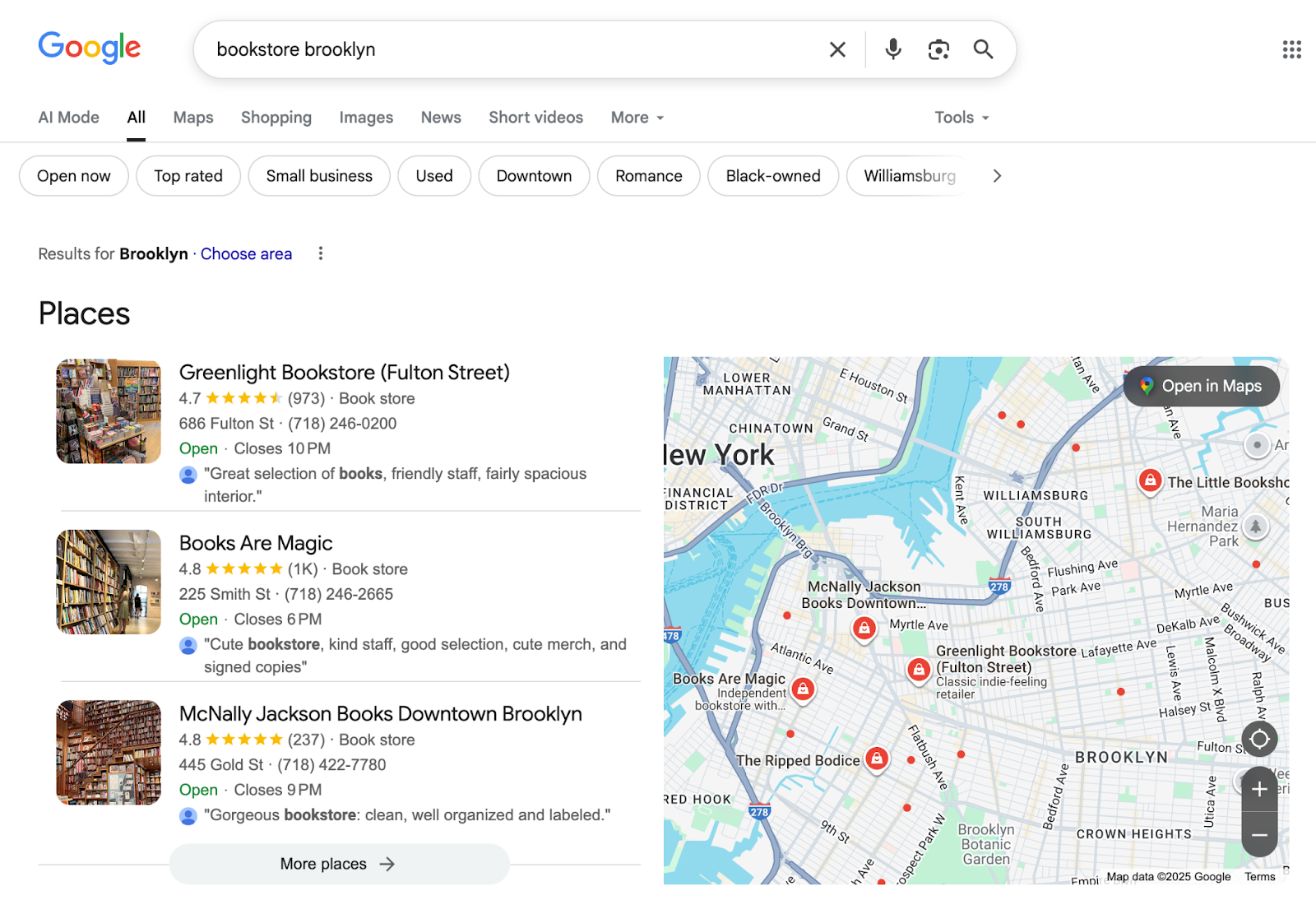Click the my-location icon on the map
Viewport: 1316px width, 914px height.
[x=1258, y=739]
